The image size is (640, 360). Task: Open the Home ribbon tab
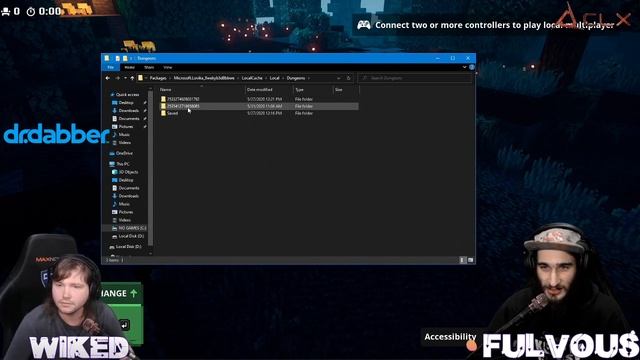(x=129, y=67)
